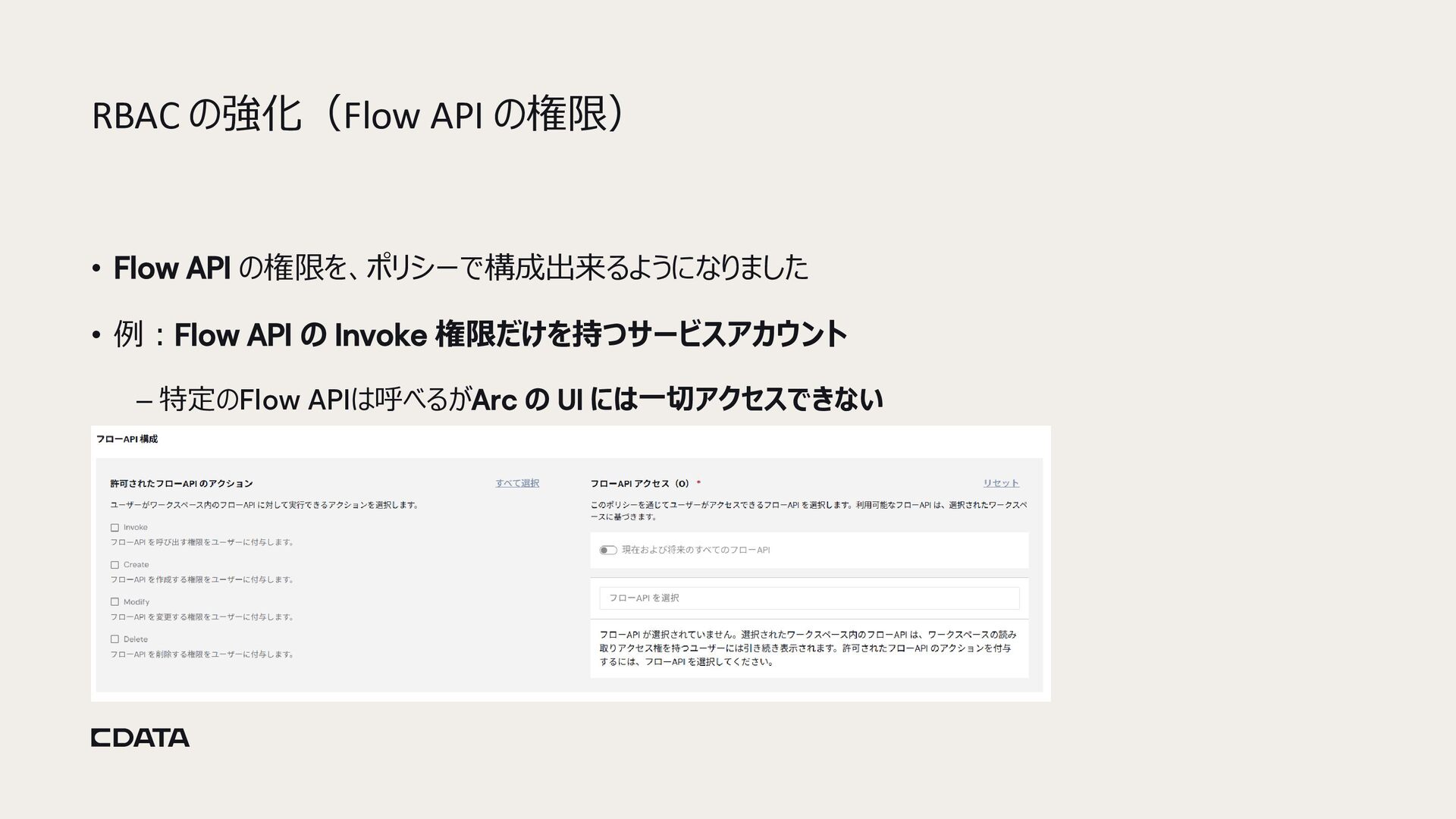Click the すべて選択 link
The width and height of the screenshot is (1456, 819).
click(517, 483)
